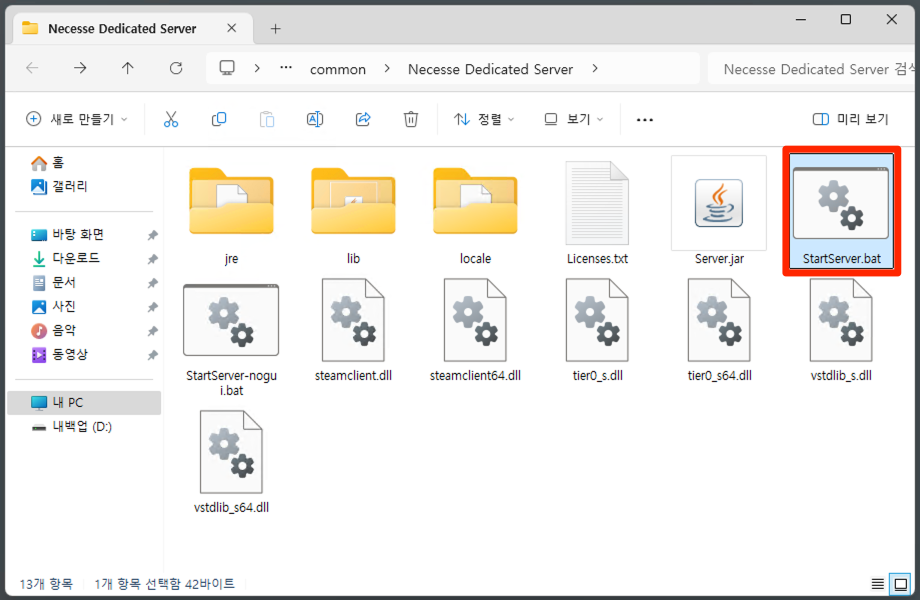Click Necesse Dedicated Server in address path
This screenshot has width=920, height=600.
point(490,69)
